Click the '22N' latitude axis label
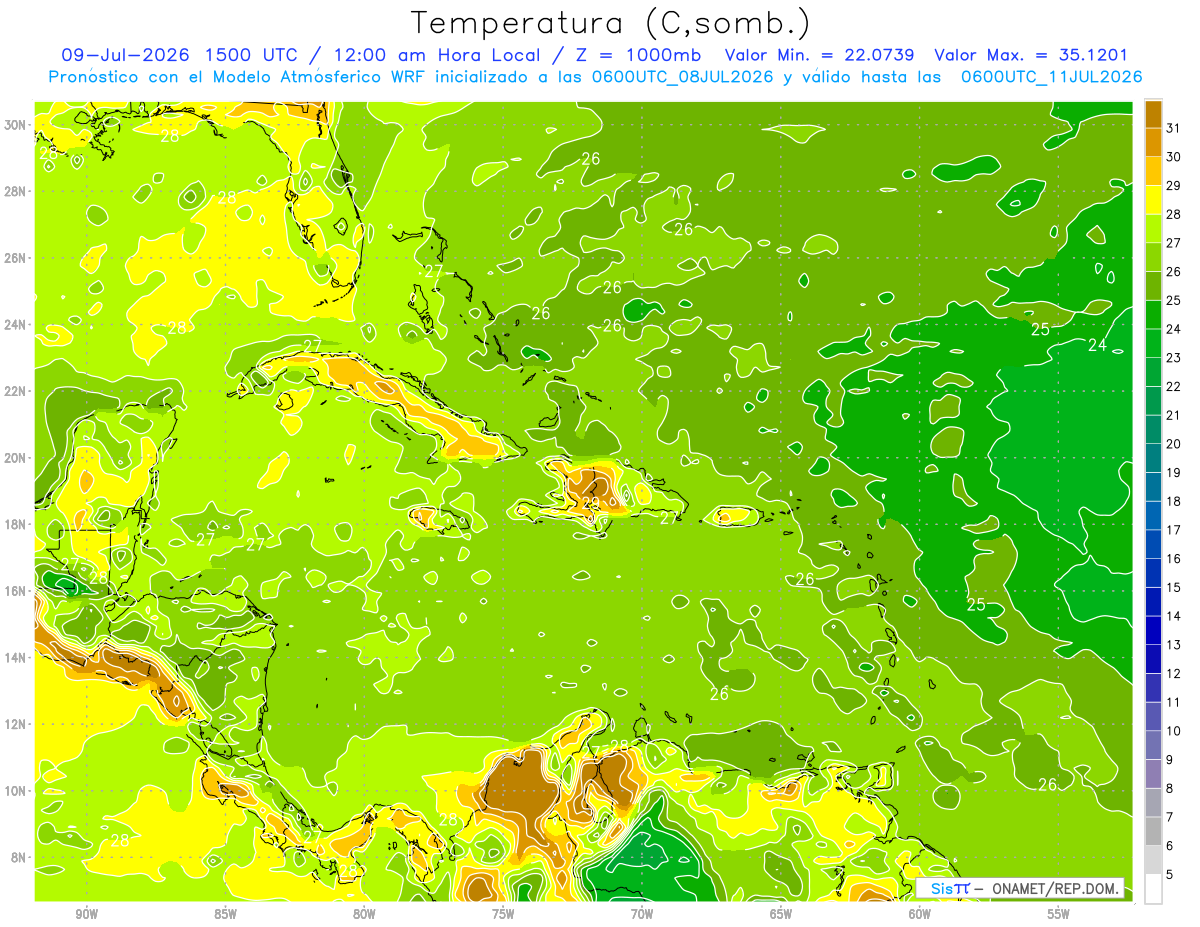Screen dimensions: 1200x927 [x=16, y=391]
